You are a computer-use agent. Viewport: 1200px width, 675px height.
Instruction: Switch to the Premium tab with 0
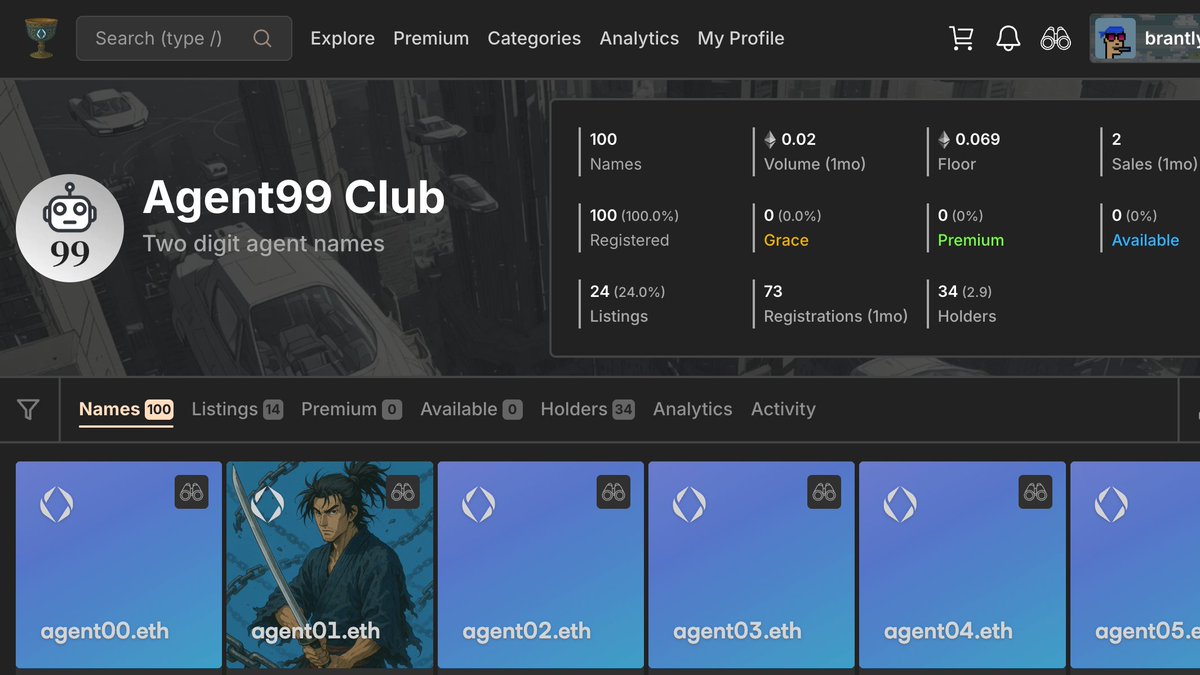351,409
